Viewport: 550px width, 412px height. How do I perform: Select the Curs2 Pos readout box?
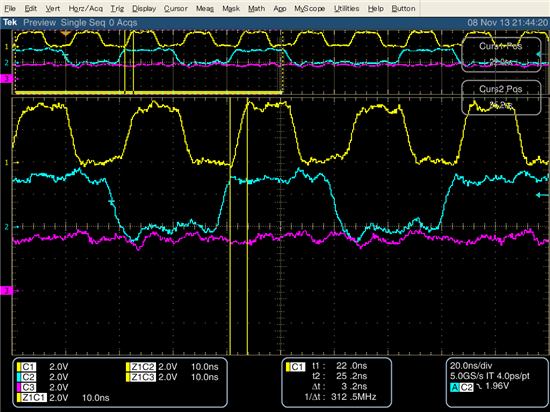point(501,97)
